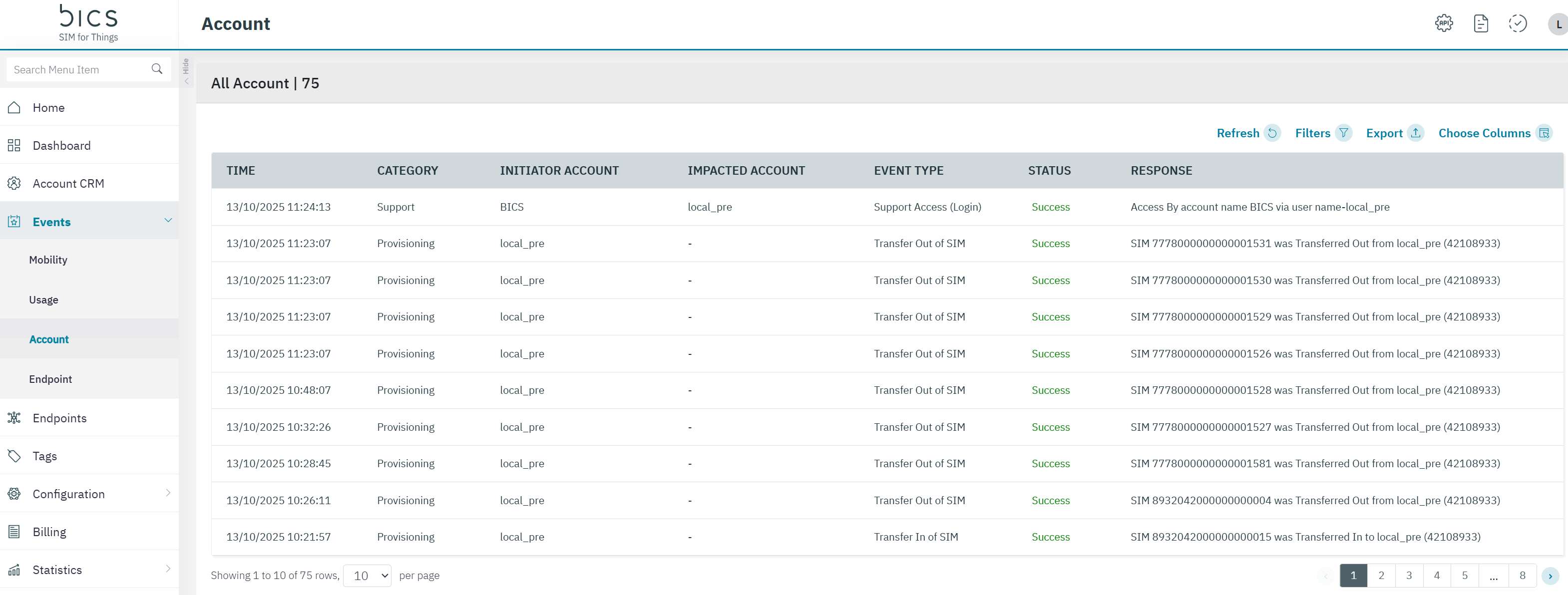Open the Endpoint events submenu item
Image resolution: width=1568 pixels, height=595 pixels.
click(x=50, y=379)
